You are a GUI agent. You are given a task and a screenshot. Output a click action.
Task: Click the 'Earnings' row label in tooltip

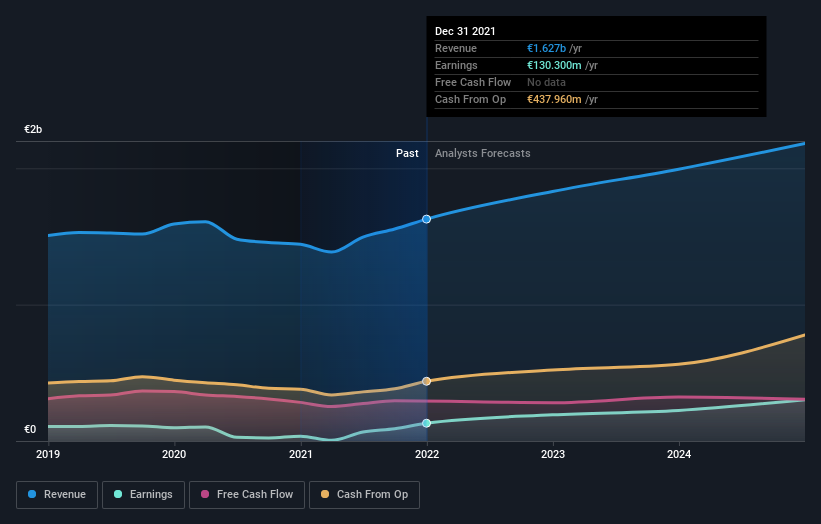click(456, 65)
